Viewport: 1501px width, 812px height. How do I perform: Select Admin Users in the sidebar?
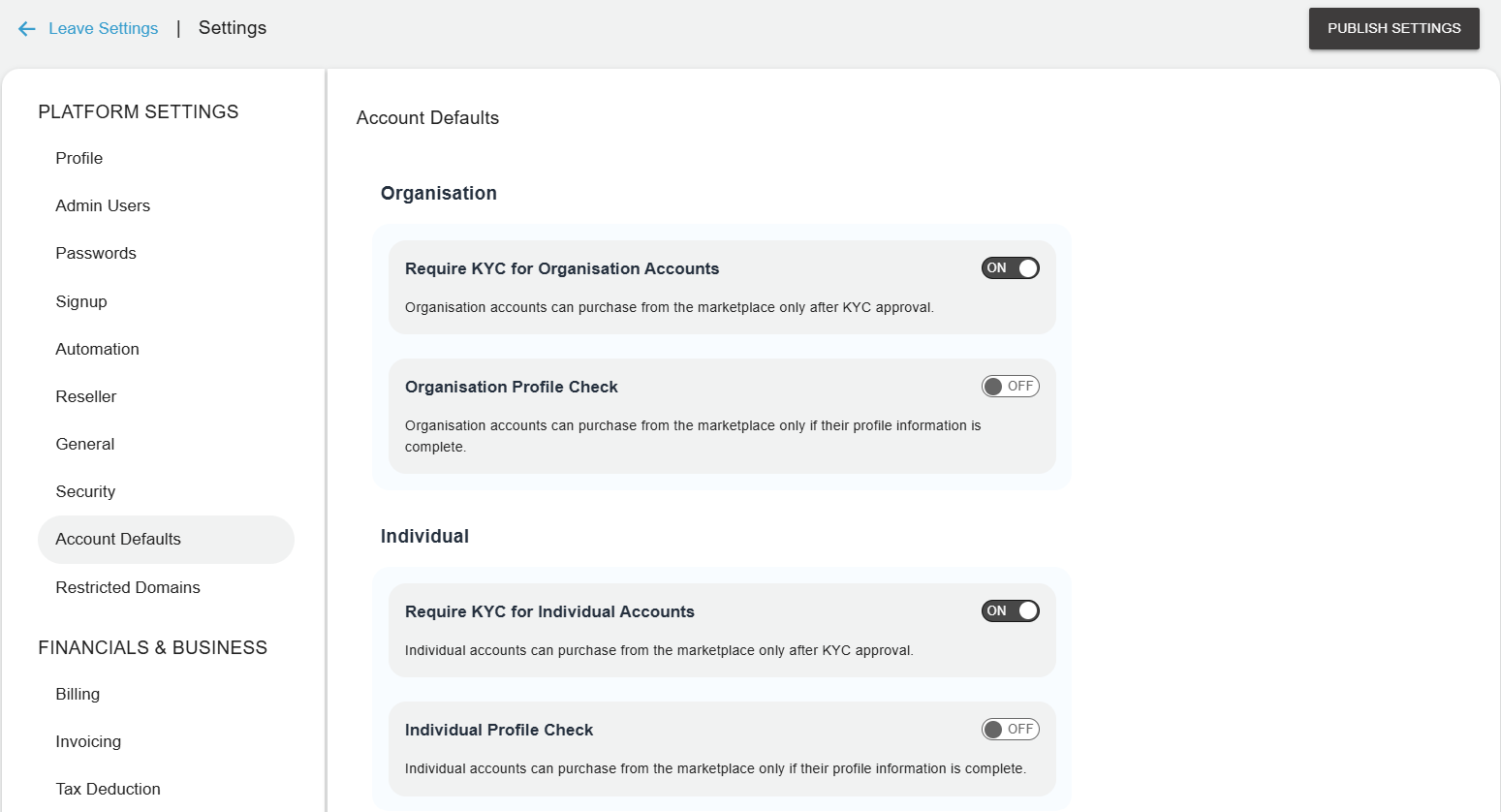coord(103,205)
